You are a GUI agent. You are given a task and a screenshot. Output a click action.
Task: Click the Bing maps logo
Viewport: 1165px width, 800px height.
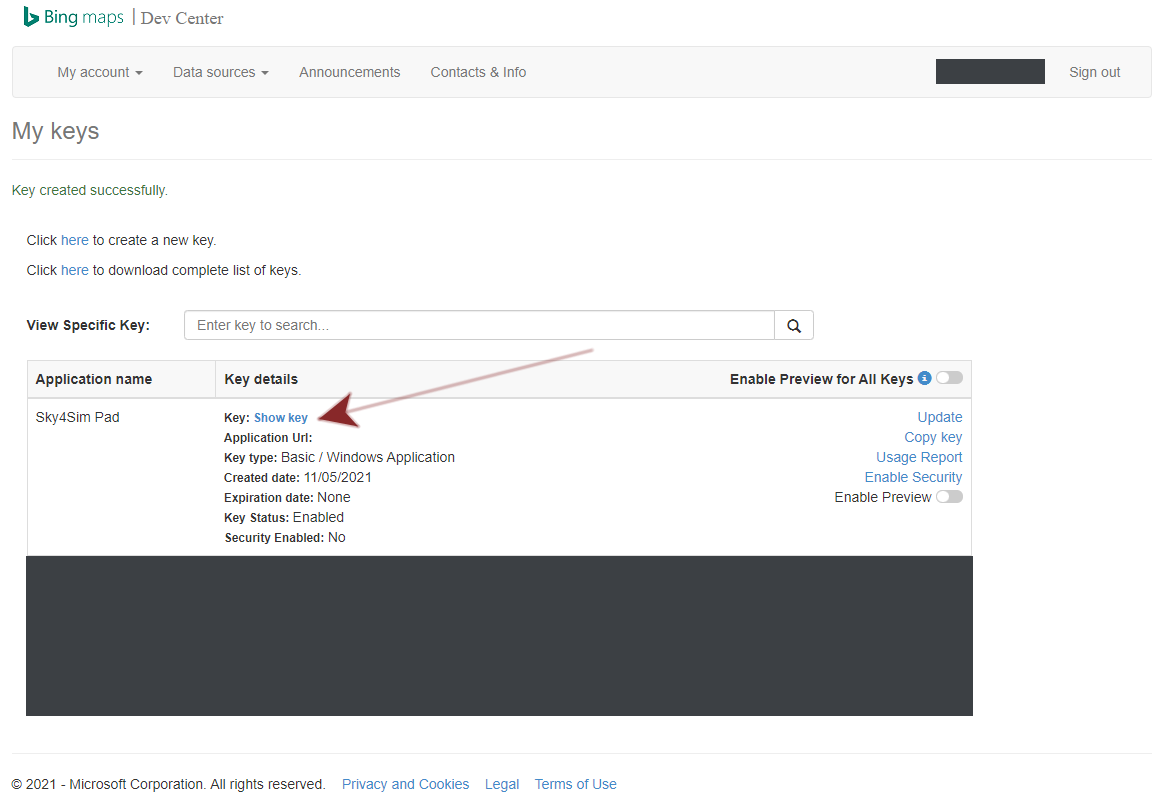pyautogui.click(x=74, y=17)
